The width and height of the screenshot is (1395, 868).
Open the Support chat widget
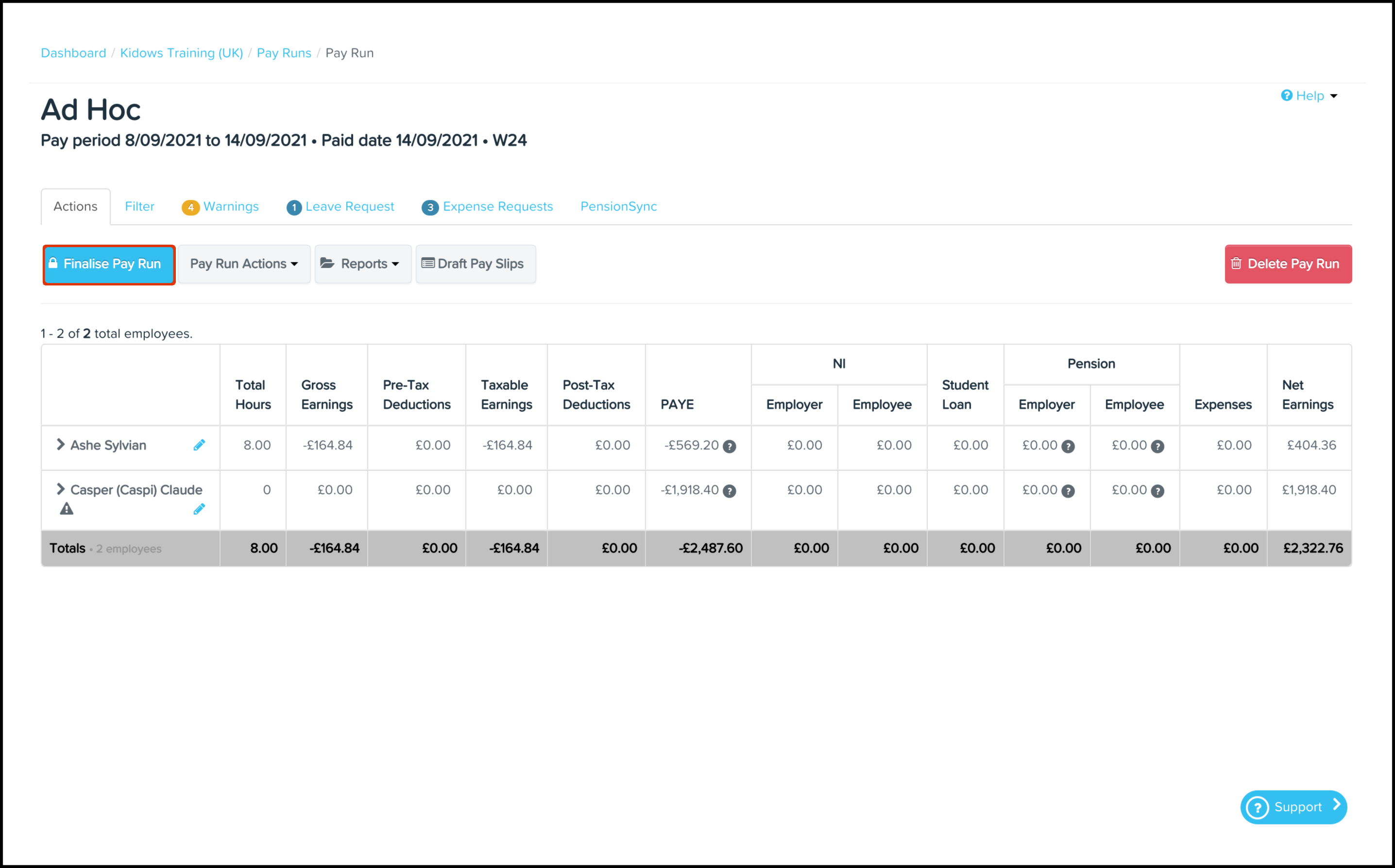[1293, 806]
